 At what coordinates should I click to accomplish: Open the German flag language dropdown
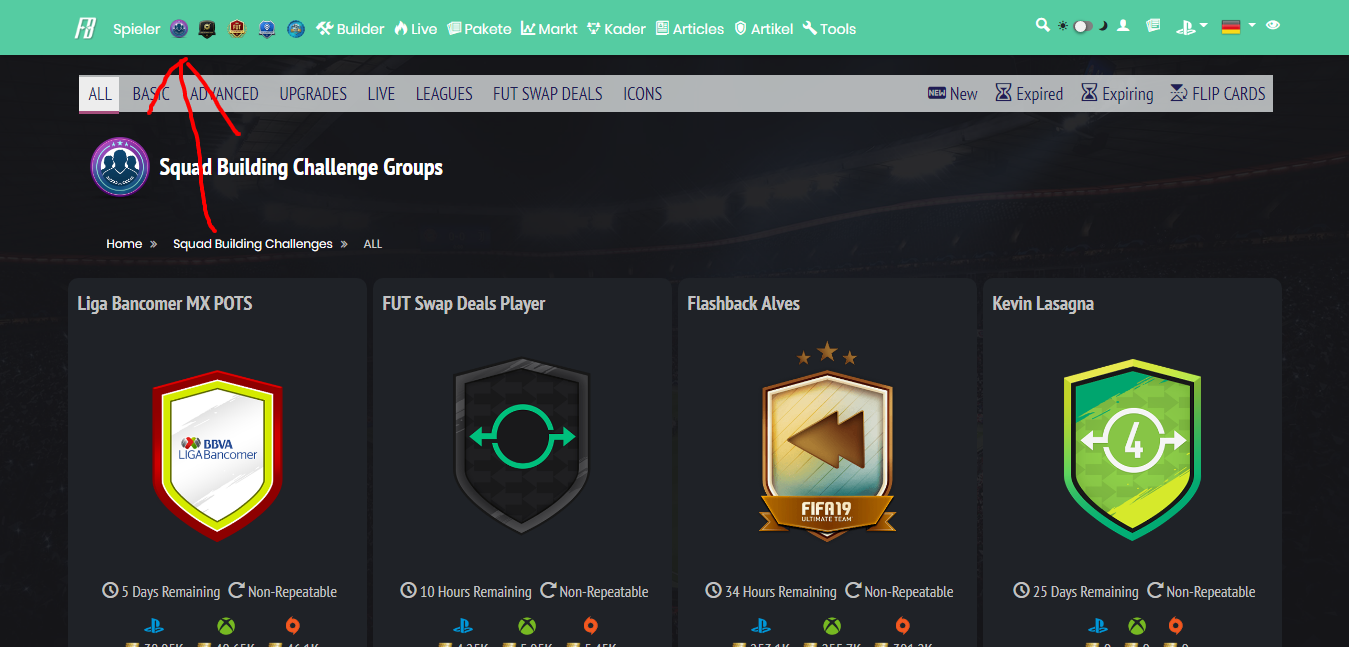pyautogui.click(x=1237, y=27)
